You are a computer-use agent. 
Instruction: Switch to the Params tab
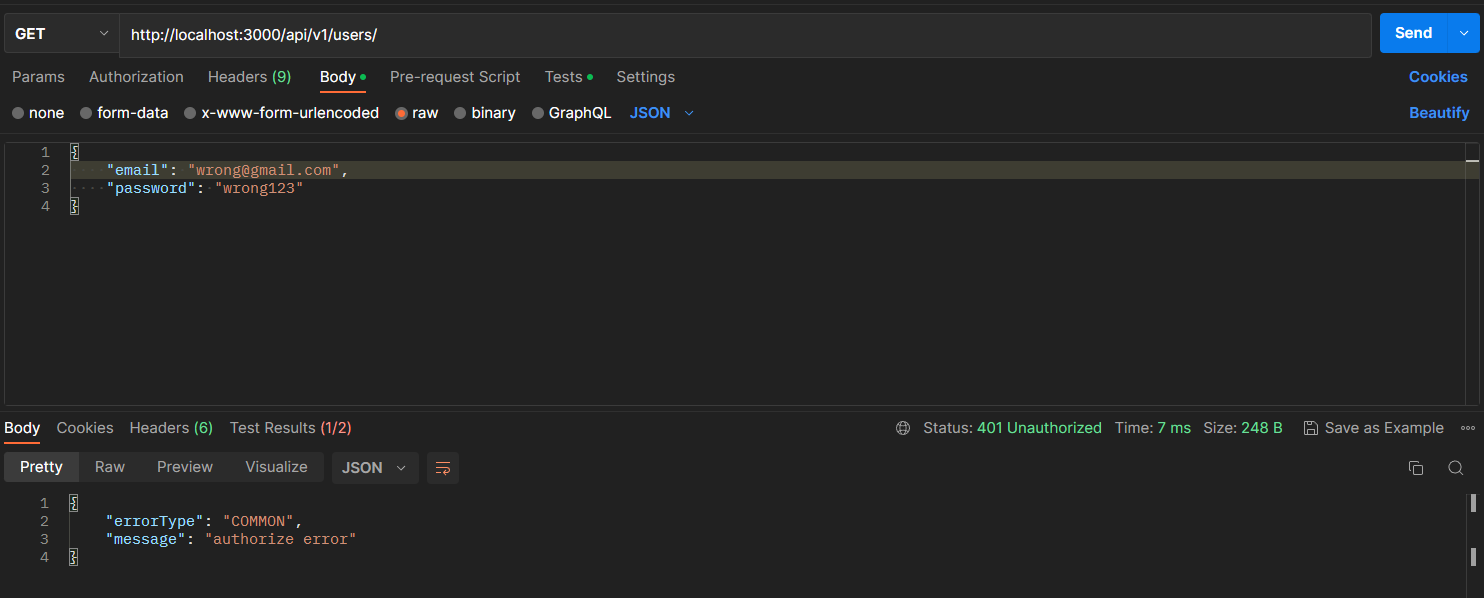point(38,76)
